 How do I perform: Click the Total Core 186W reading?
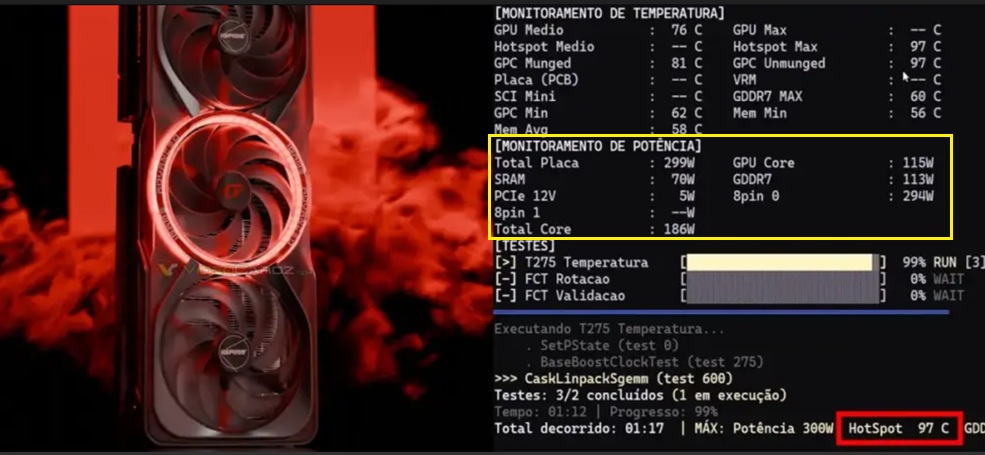pos(594,229)
